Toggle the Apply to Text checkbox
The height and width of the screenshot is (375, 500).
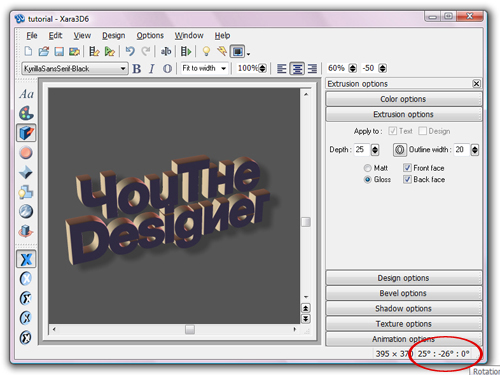(x=393, y=131)
